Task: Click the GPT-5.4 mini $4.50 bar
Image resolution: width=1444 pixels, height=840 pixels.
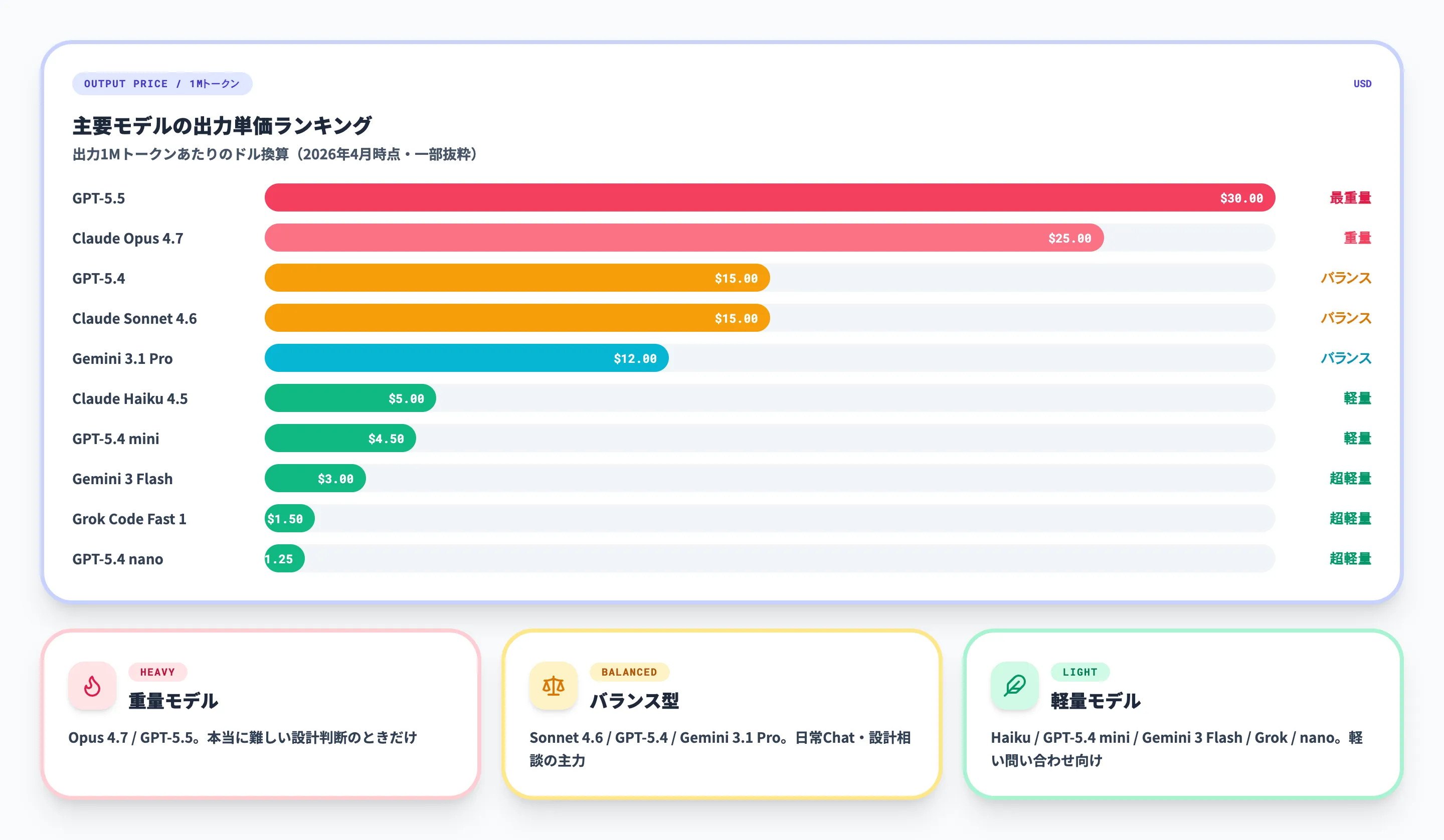Action: (340, 439)
